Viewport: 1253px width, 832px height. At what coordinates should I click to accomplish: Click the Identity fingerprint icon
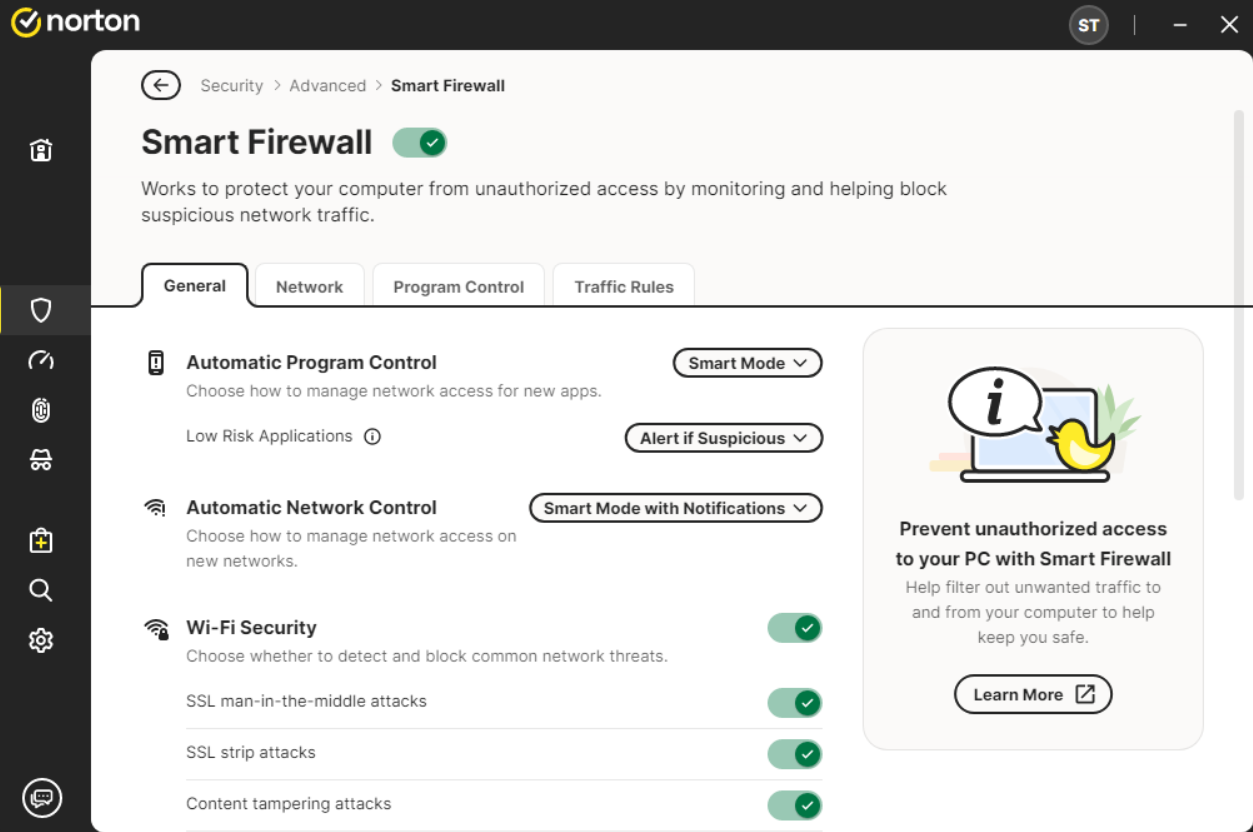click(40, 410)
